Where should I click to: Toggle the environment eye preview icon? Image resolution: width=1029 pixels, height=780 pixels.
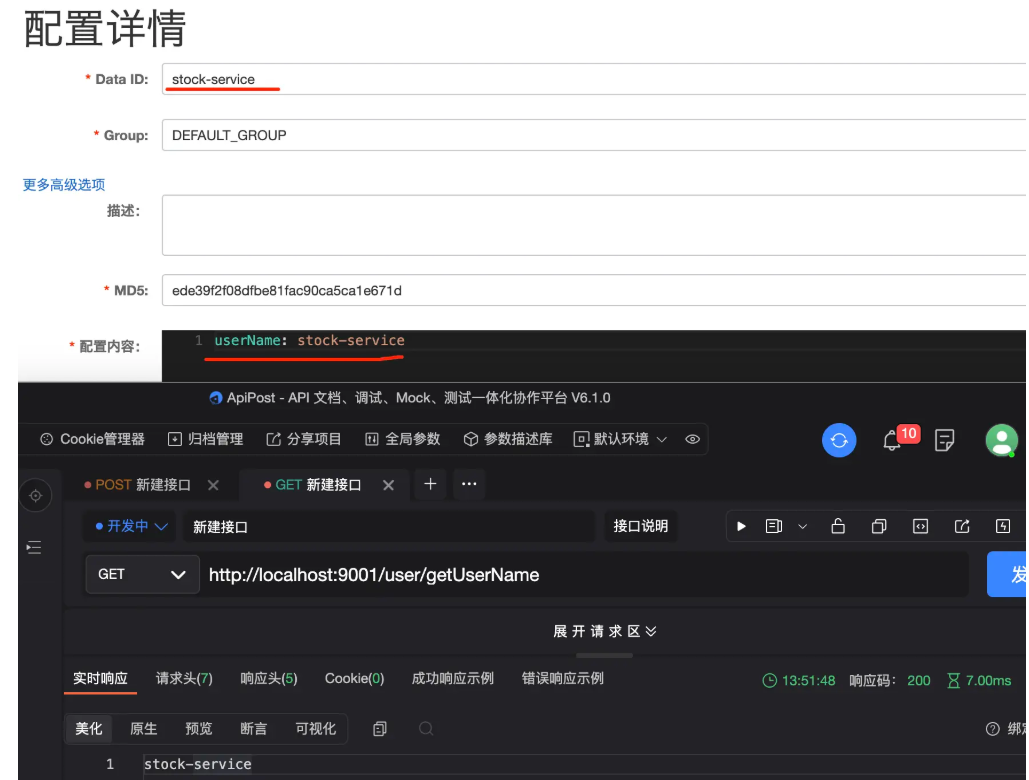(x=691, y=439)
